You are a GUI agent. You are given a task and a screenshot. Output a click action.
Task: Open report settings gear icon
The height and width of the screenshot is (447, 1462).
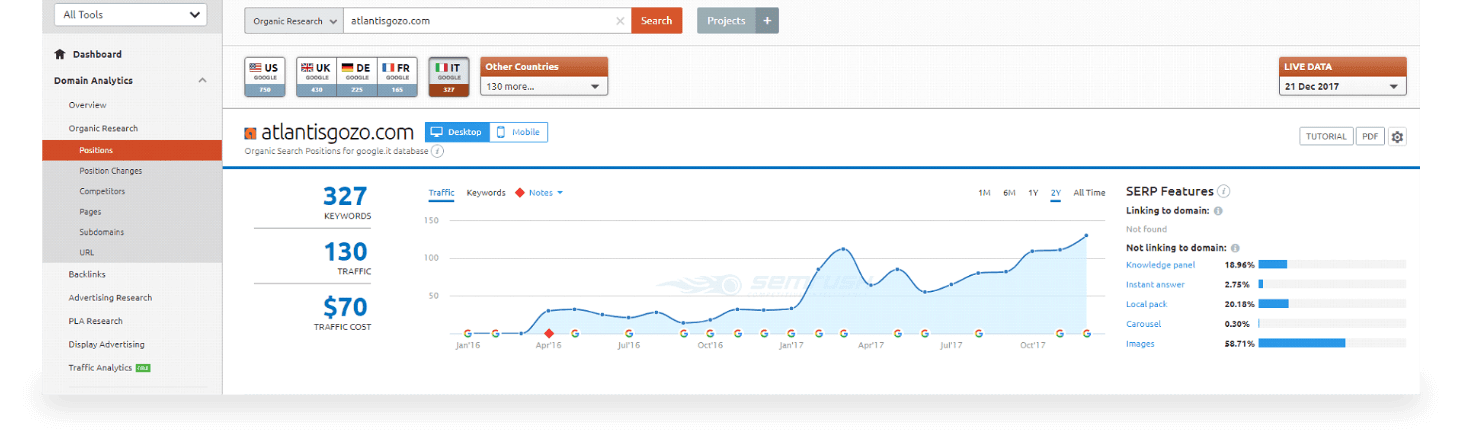pos(1398,137)
